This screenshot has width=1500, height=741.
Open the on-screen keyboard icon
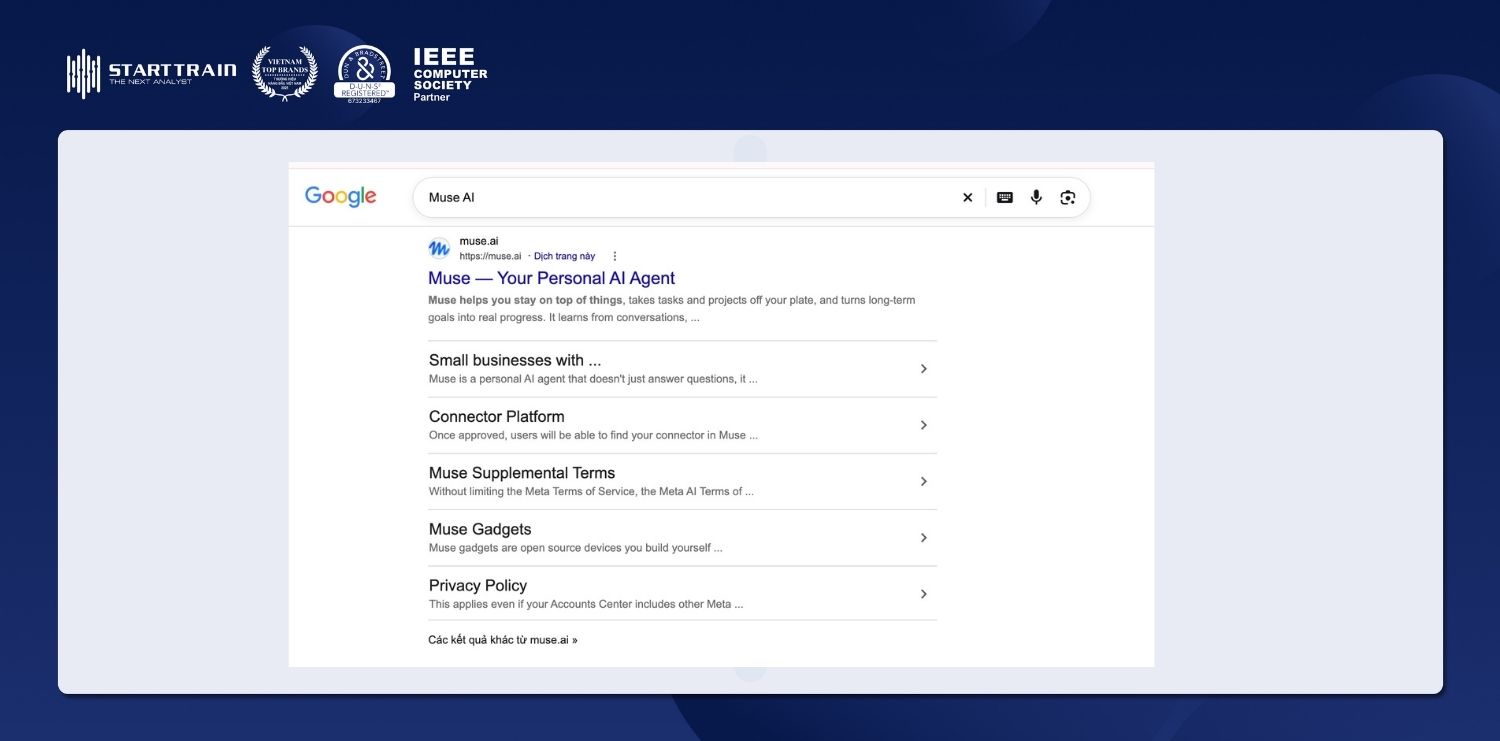(1005, 198)
